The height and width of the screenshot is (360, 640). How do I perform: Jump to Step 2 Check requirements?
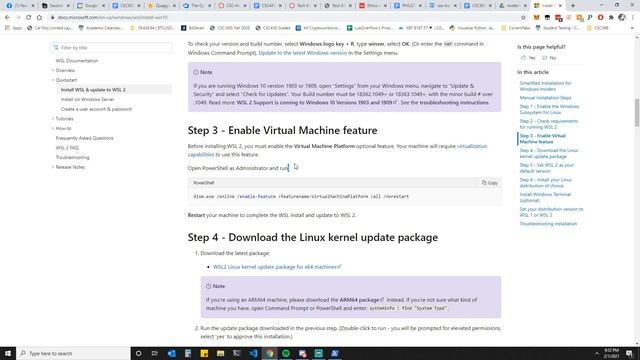click(x=549, y=124)
